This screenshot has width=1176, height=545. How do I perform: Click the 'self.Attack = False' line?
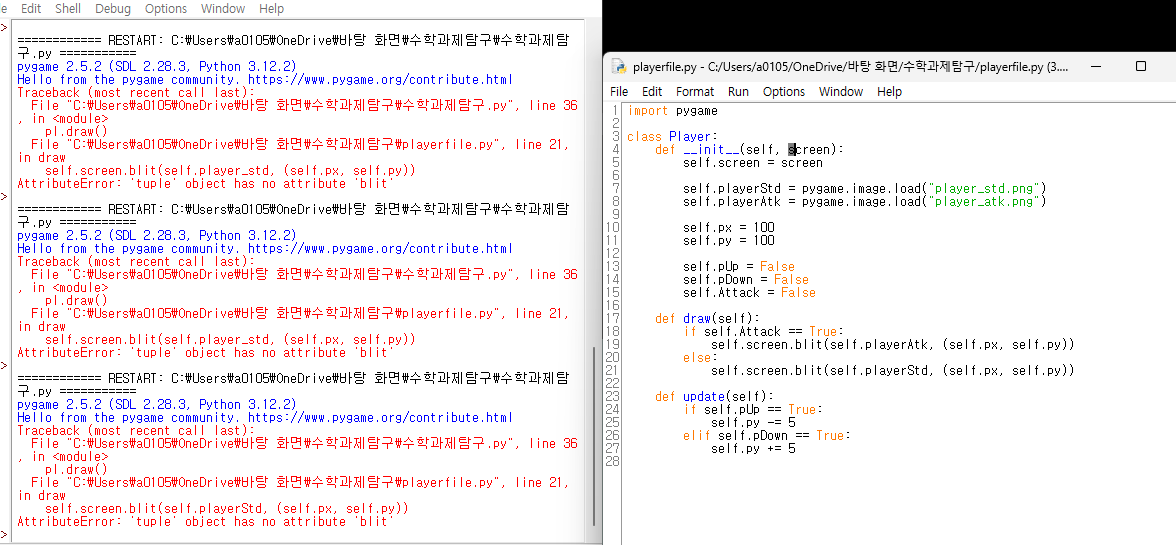(749, 292)
